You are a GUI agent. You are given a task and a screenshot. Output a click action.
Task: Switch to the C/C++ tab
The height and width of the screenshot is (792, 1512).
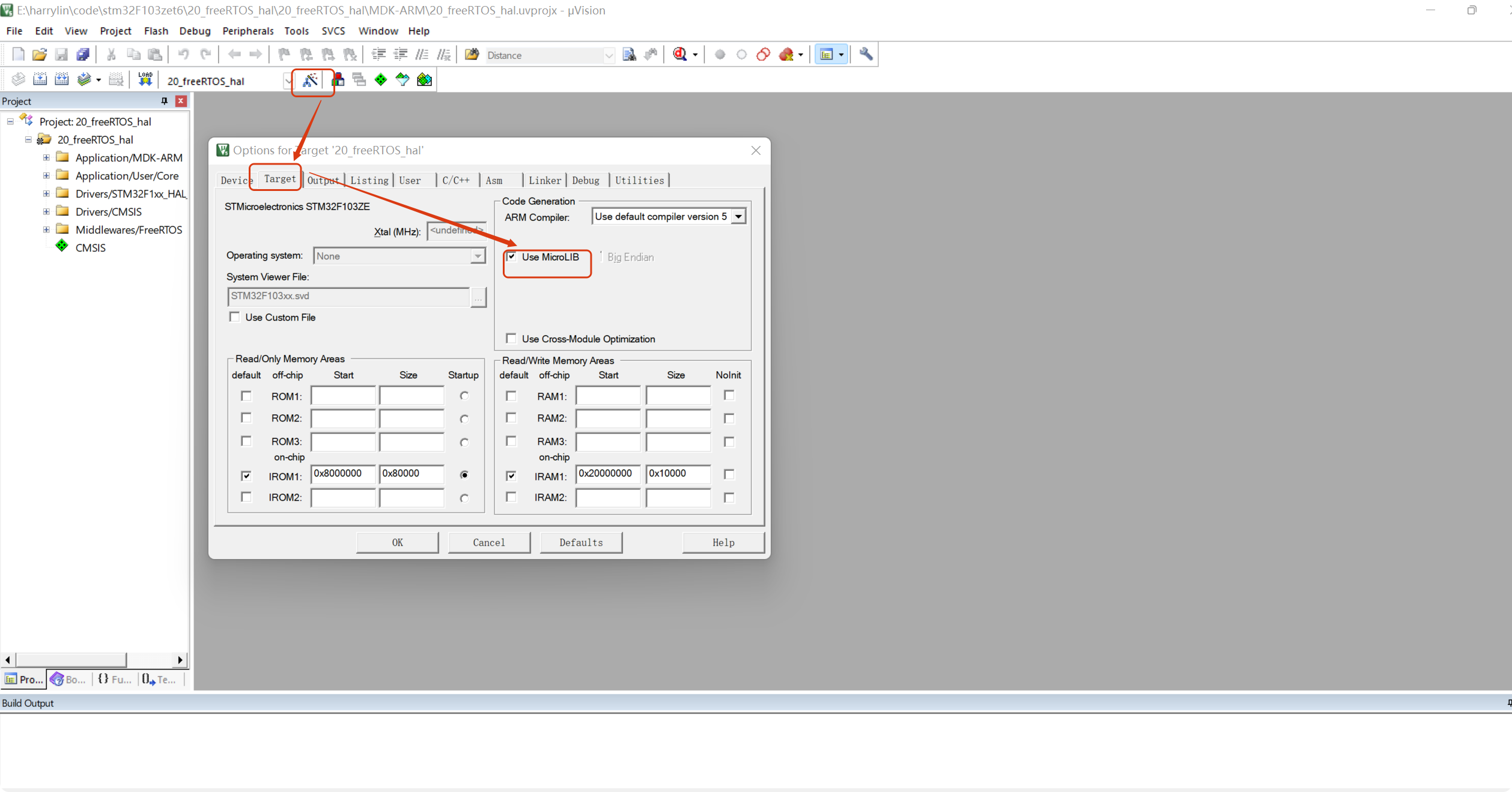point(456,180)
